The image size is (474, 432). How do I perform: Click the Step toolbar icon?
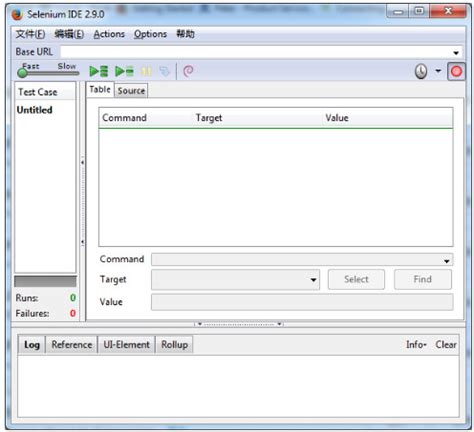click(x=165, y=71)
